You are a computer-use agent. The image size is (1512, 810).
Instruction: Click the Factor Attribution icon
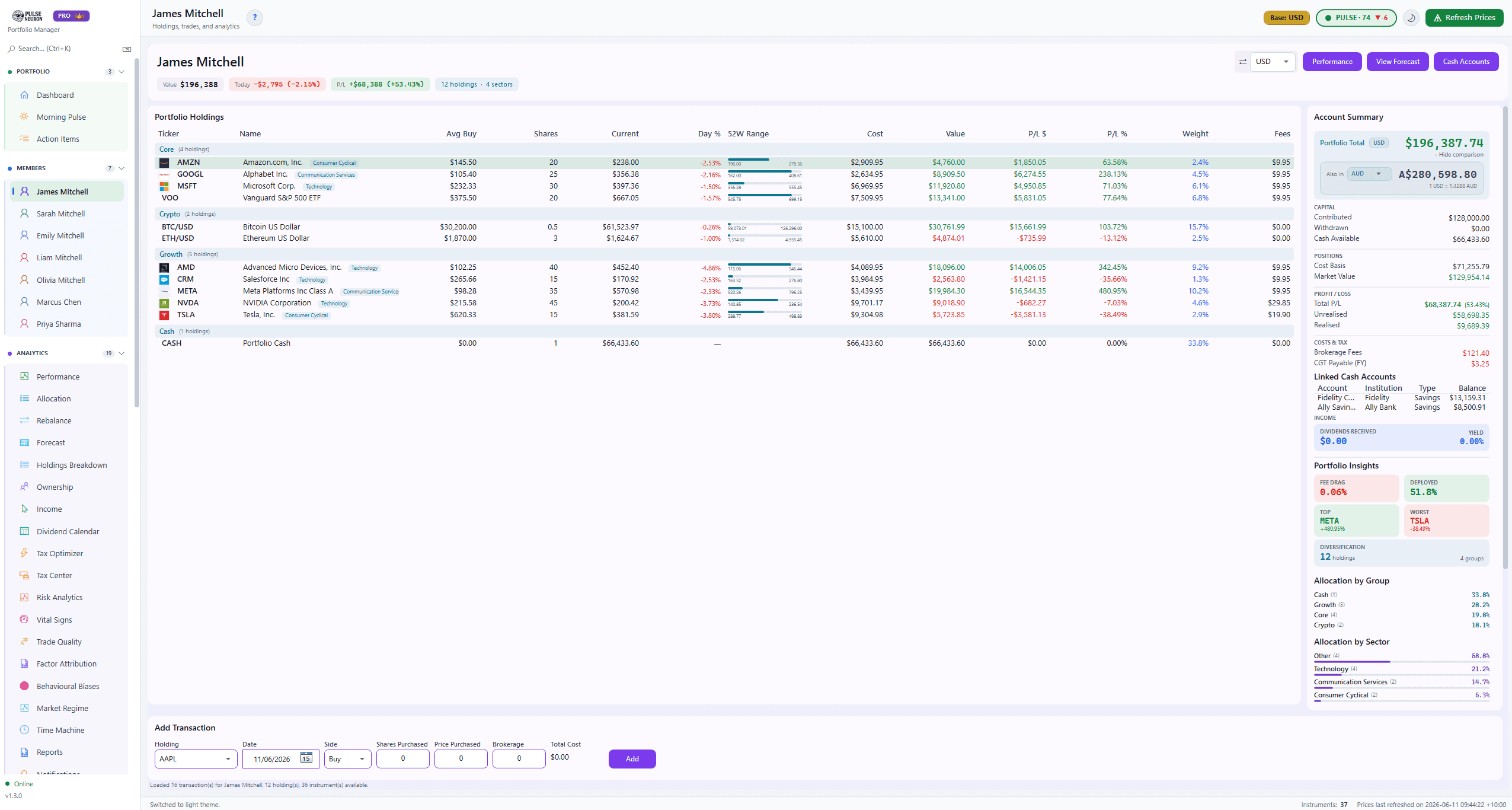pos(24,664)
